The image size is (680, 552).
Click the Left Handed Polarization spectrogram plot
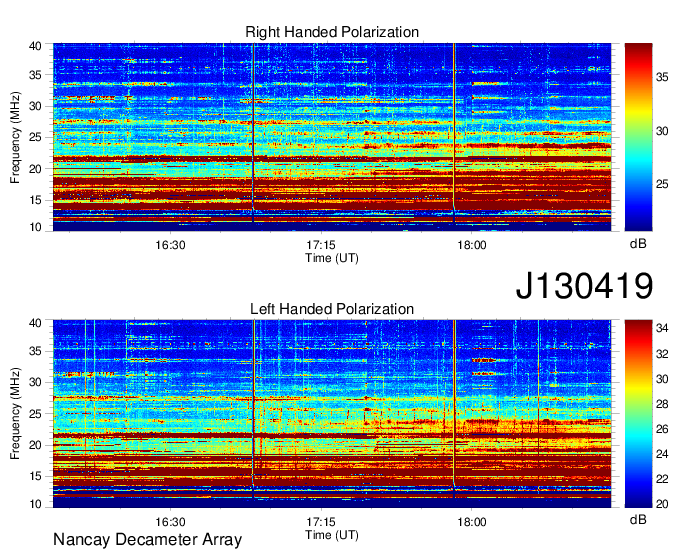coord(332,414)
